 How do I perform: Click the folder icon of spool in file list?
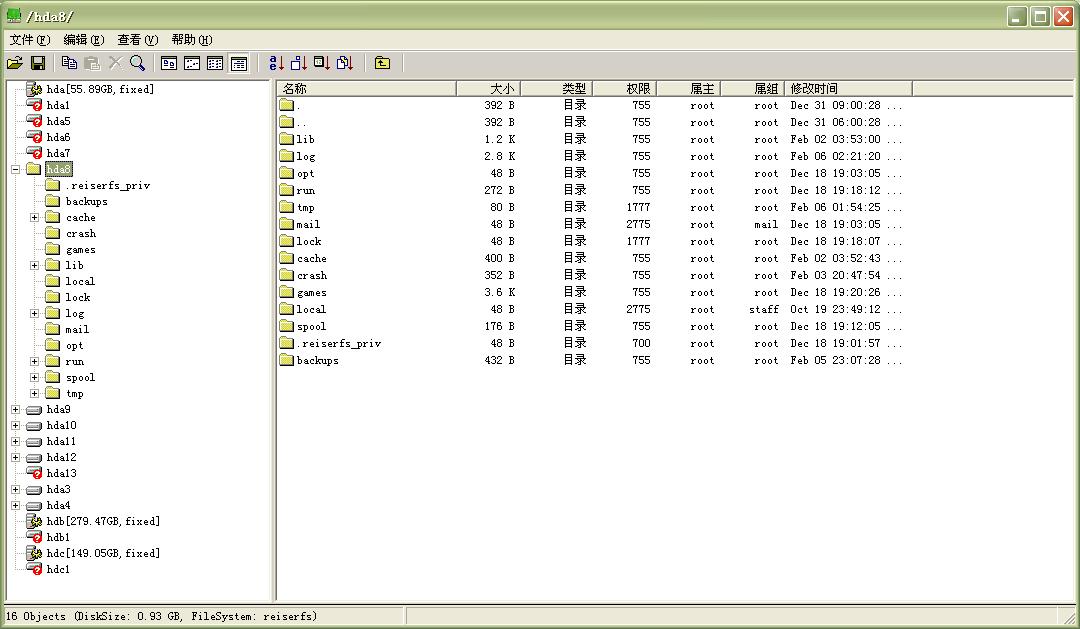[x=287, y=327]
